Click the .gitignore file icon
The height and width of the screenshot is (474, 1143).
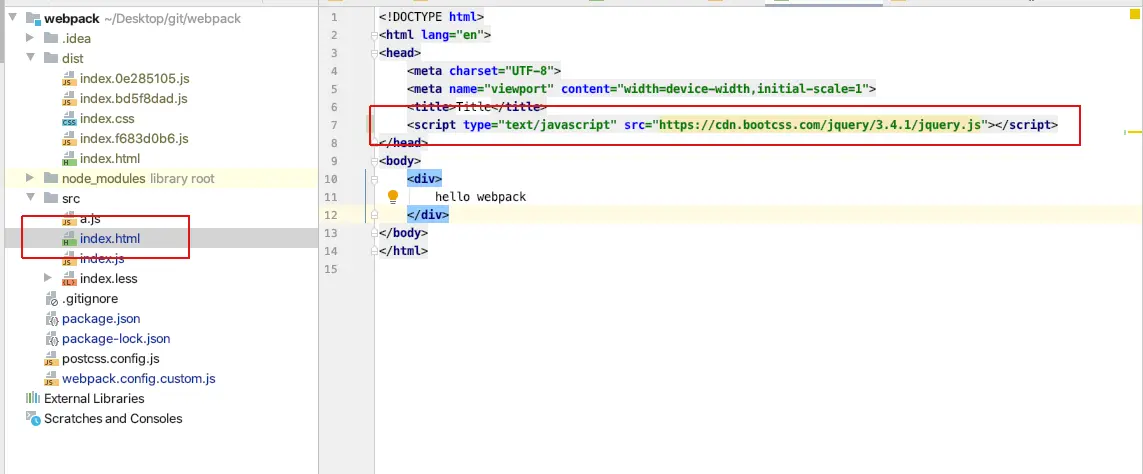pos(51,299)
